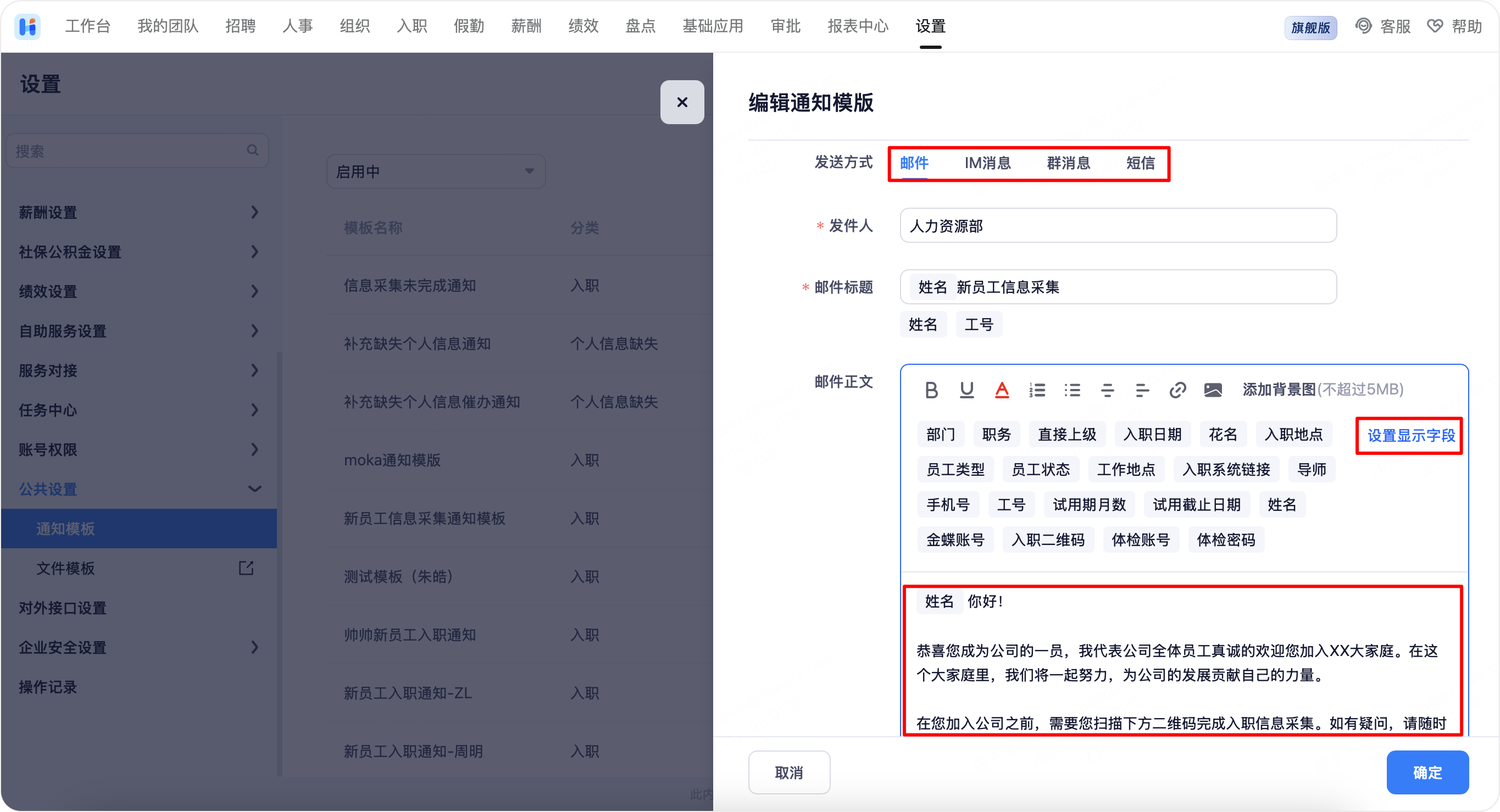Open the red font color picker
The width and height of the screenshot is (1500, 812).
point(1002,390)
